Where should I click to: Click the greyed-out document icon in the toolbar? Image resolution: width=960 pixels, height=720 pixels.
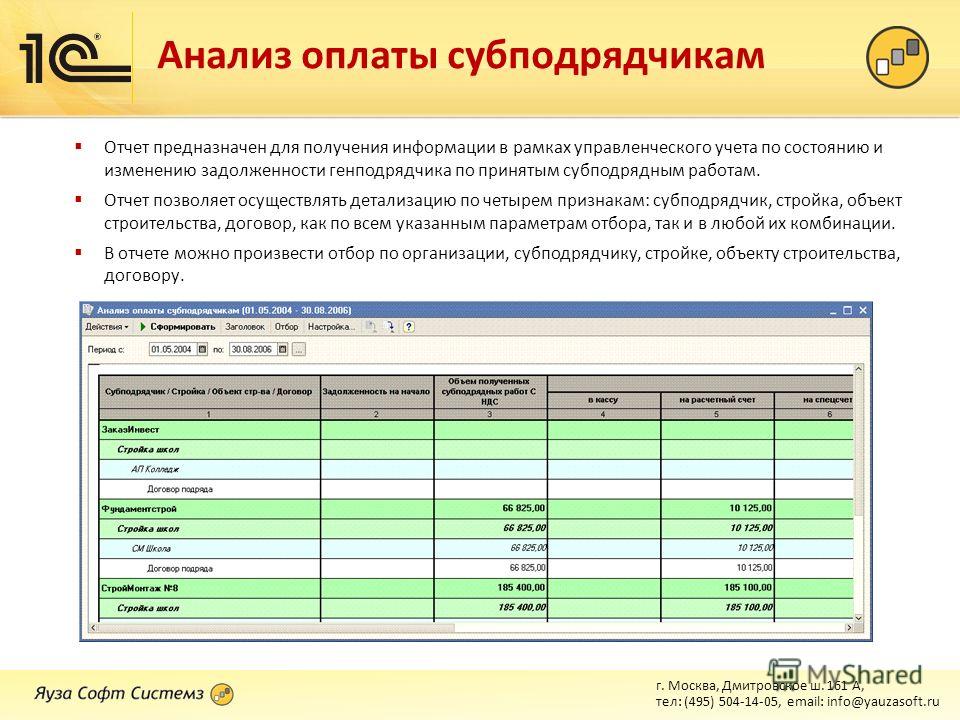coord(371,327)
